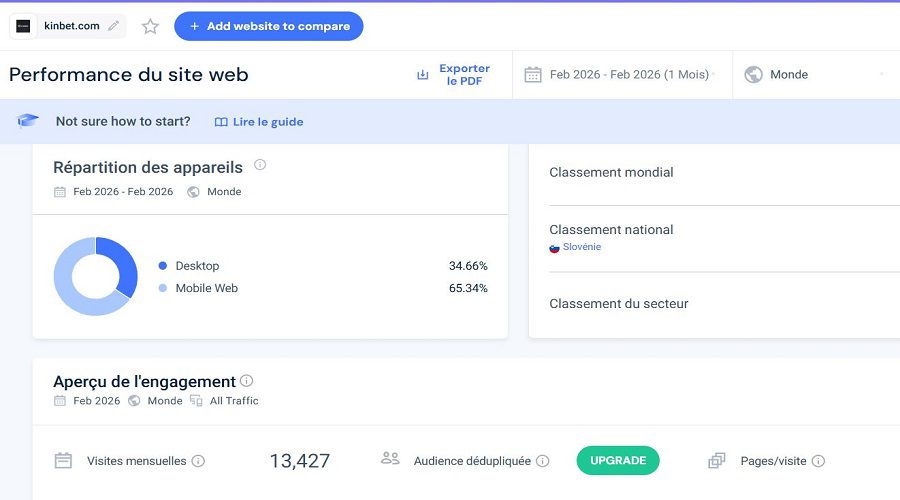Screen dimensions: 900x500
Task: Open info tooltip for Aperçu de l'engagement
Action: tap(246, 381)
